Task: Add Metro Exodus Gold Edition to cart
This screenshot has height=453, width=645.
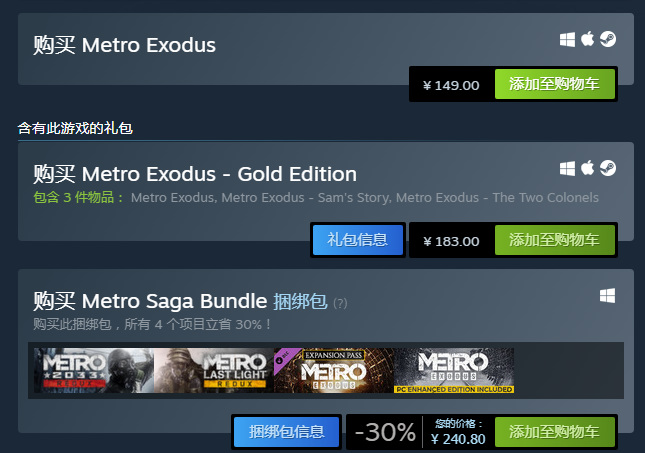Action: [554, 240]
